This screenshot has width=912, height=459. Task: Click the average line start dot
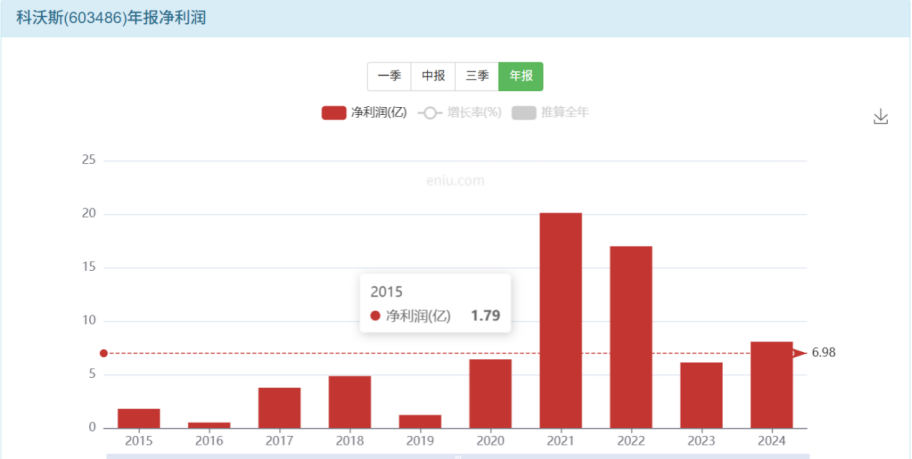(104, 353)
